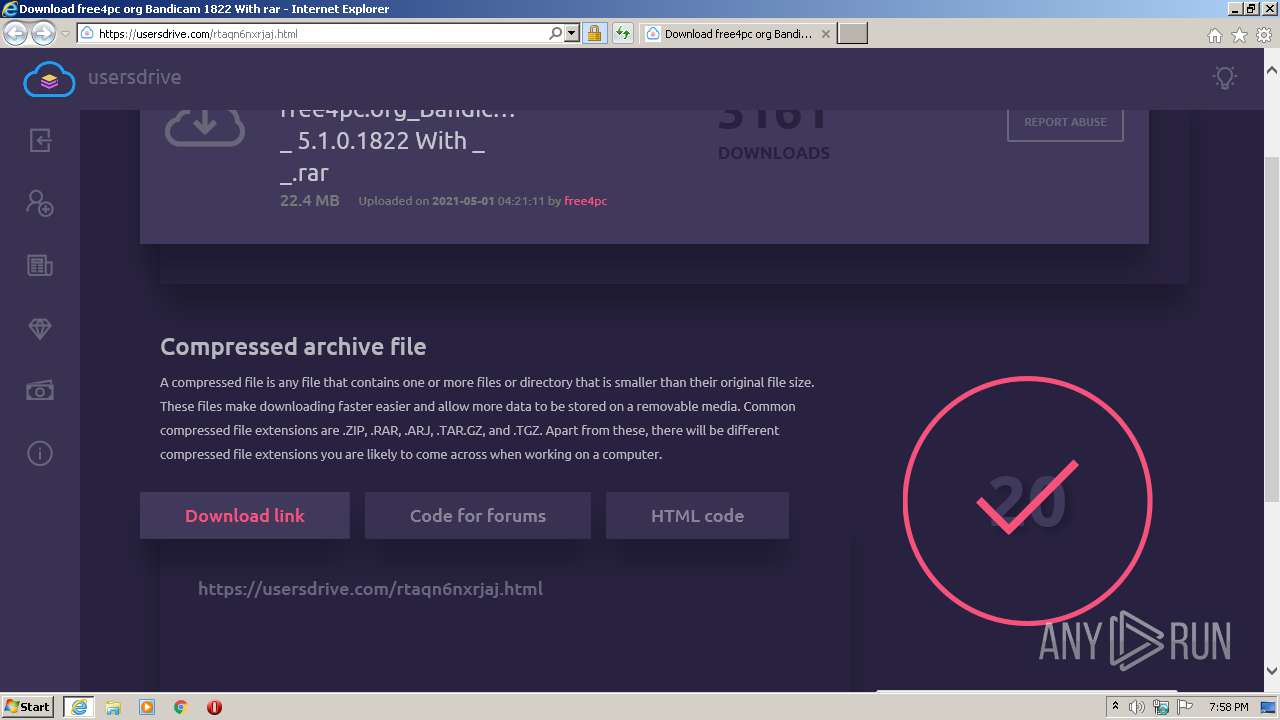Screen dimensions: 1280x720
Task: Open the news sidebar icon
Action: pos(40,265)
